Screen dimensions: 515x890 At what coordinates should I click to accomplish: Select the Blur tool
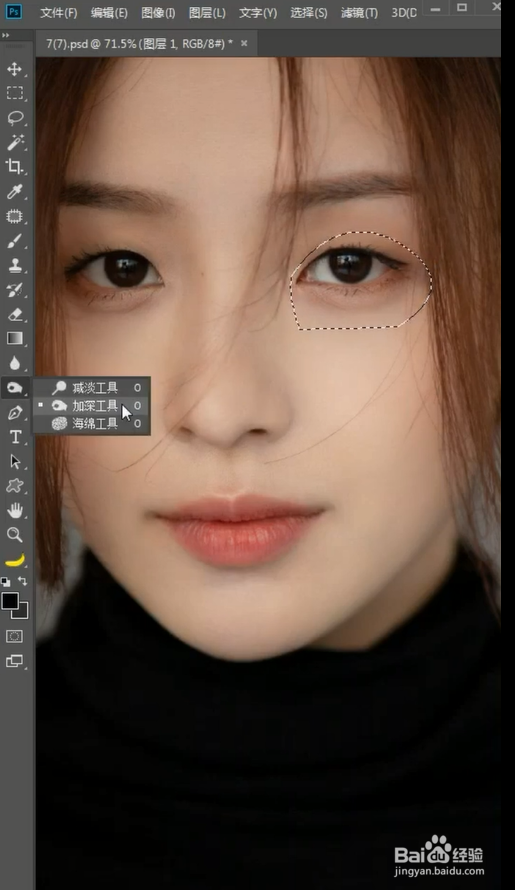point(14,363)
